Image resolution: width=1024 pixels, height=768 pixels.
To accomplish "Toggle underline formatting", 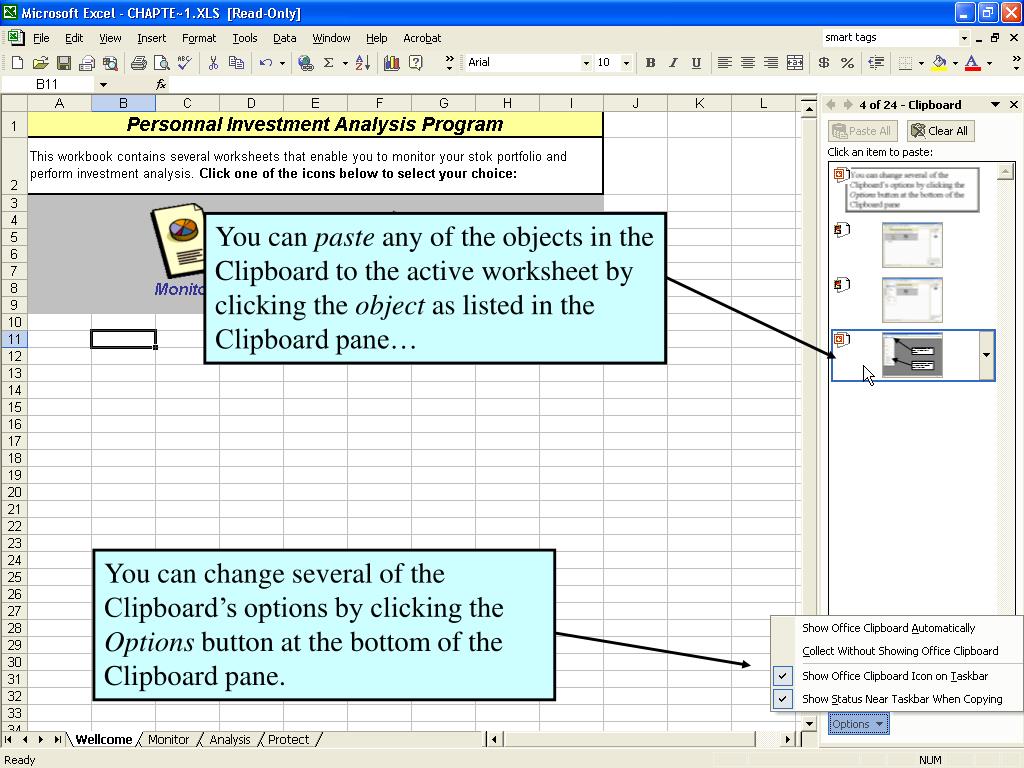I will [x=696, y=63].
